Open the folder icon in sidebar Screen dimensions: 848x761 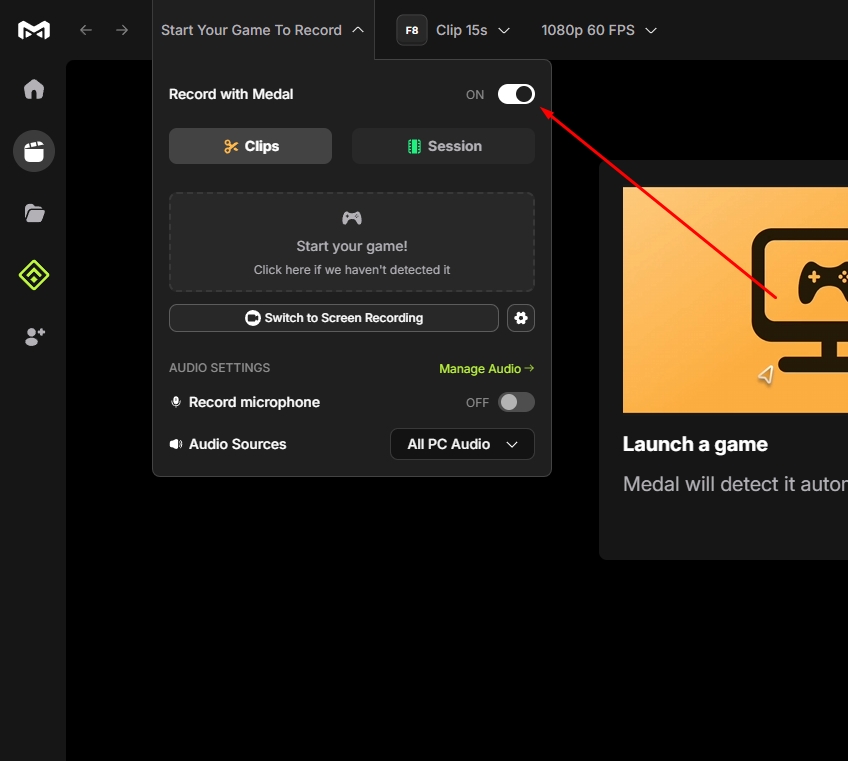pos(34,213)
